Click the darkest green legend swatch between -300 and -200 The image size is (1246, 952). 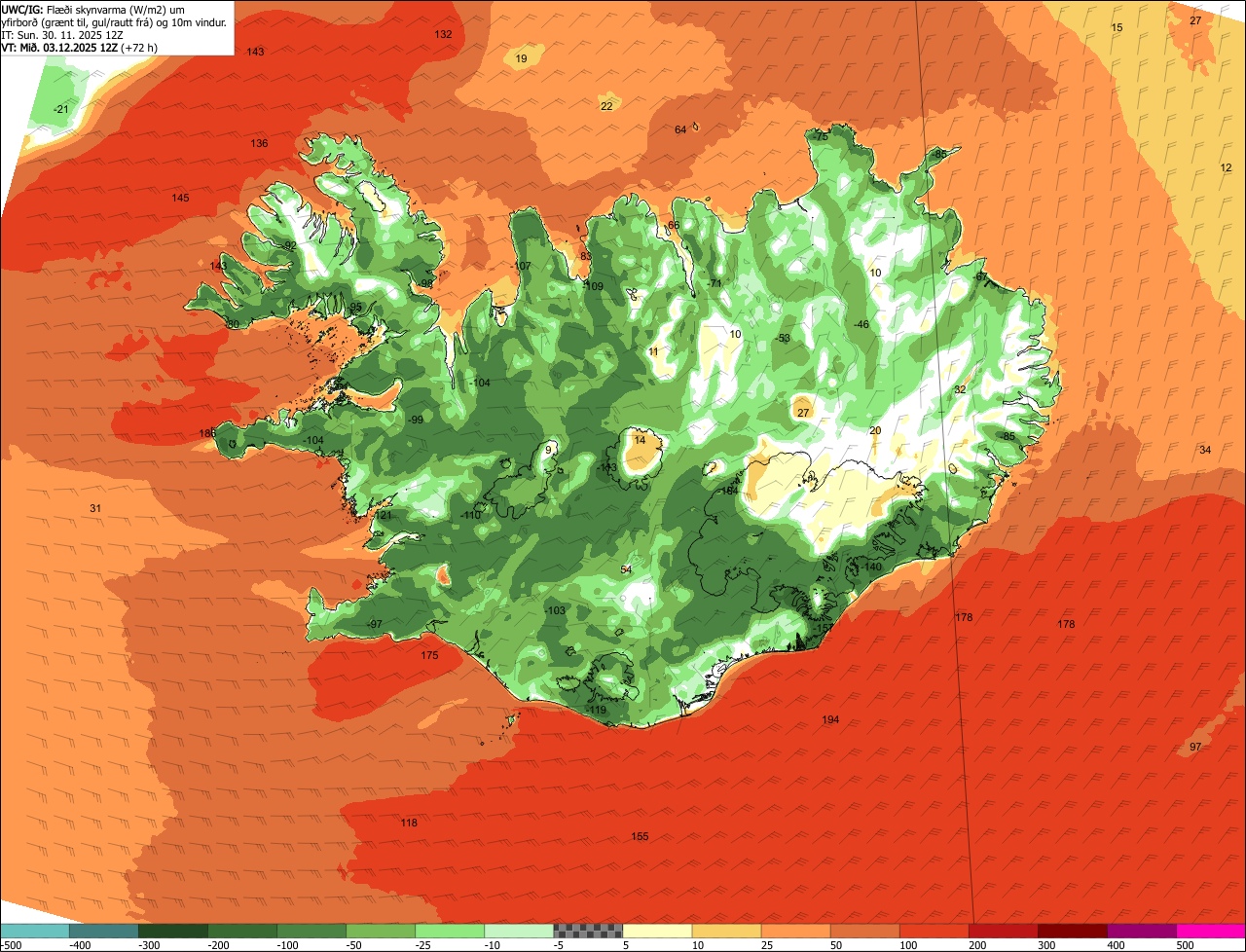pyautogui.click(x=173, y=931)
